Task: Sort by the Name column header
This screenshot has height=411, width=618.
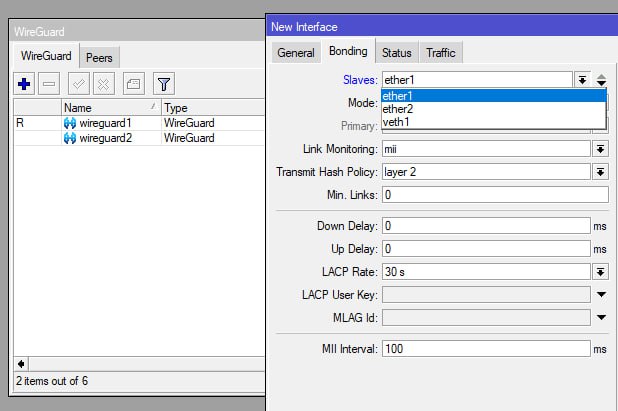Action: [x=111, y=108]
